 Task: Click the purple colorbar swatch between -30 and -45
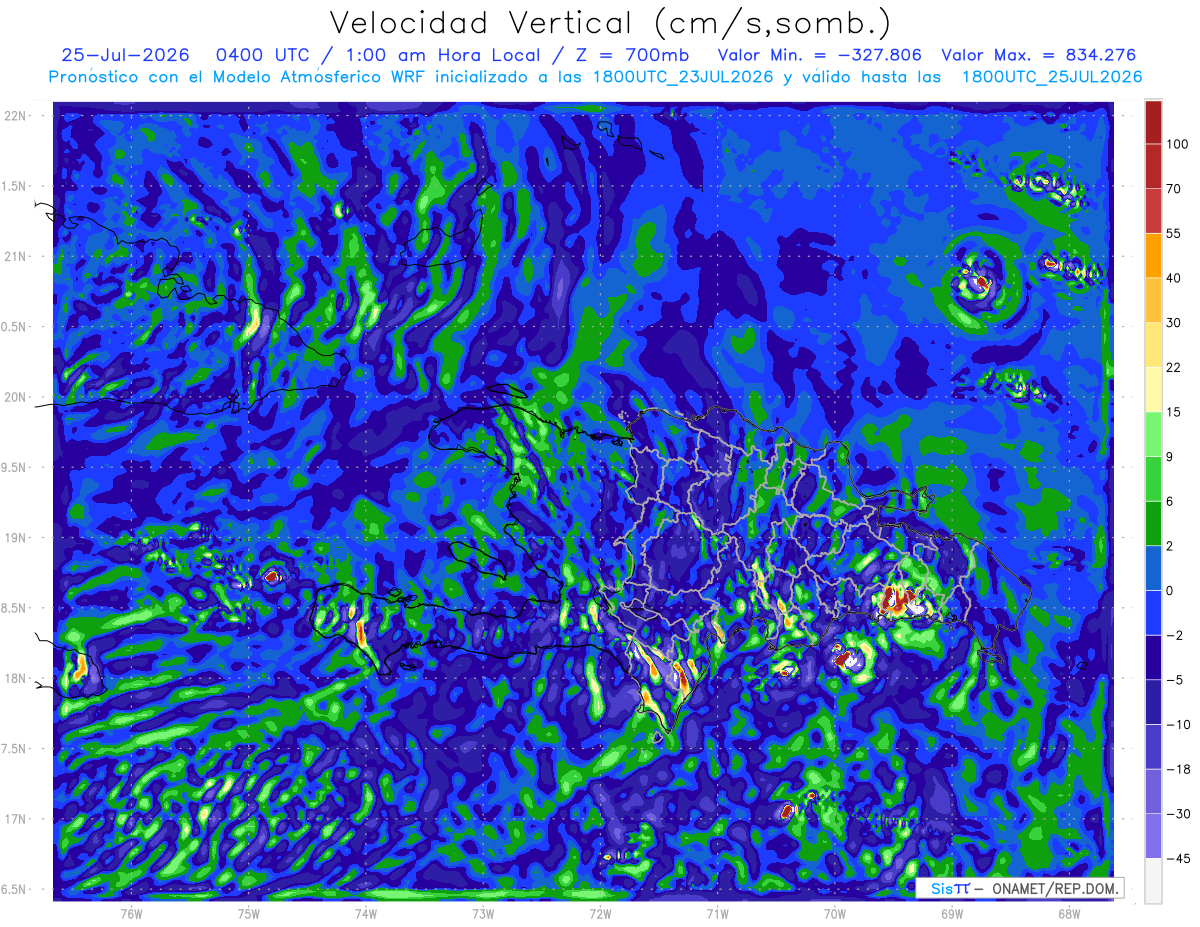click(x=1153, y=835)
